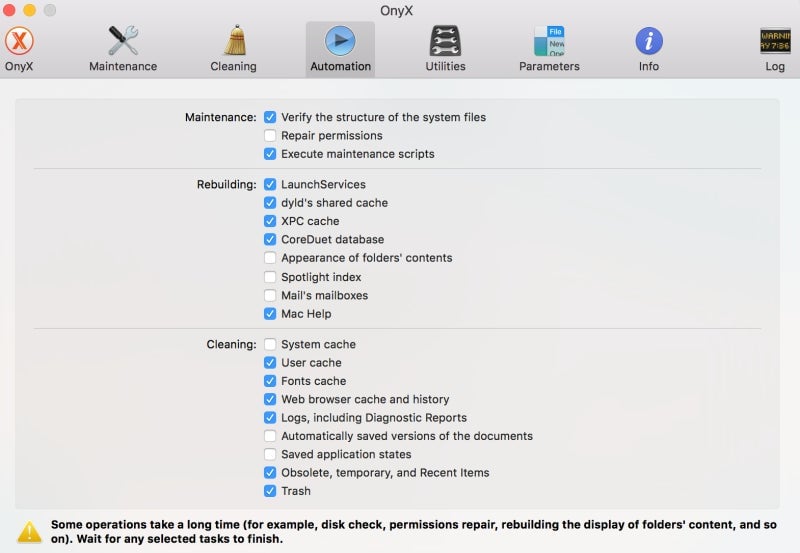Viewport: 800px width, 553px height.
Task: Click the yellow warning triangle icon
Action: point(30,531)
